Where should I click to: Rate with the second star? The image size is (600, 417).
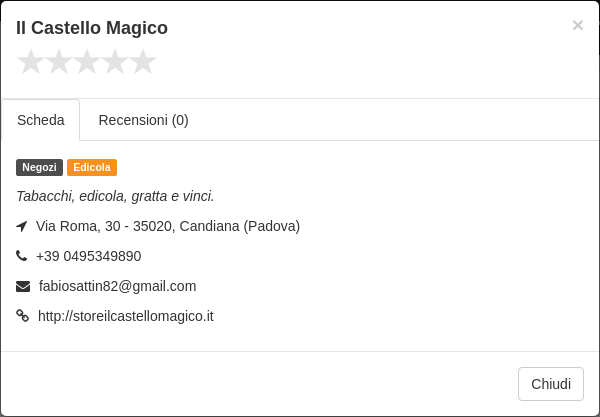point(59,62)
